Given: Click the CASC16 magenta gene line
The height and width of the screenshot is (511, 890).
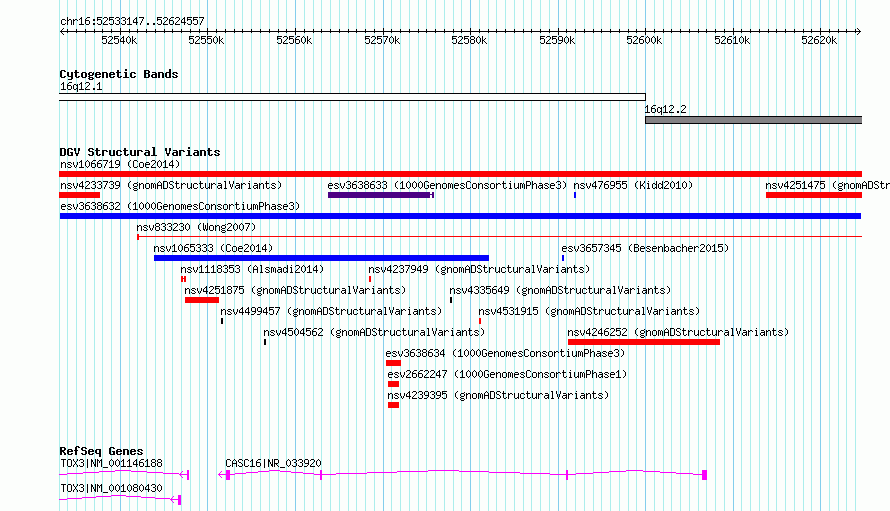Looking at the screenshot, I should [463, 474].
